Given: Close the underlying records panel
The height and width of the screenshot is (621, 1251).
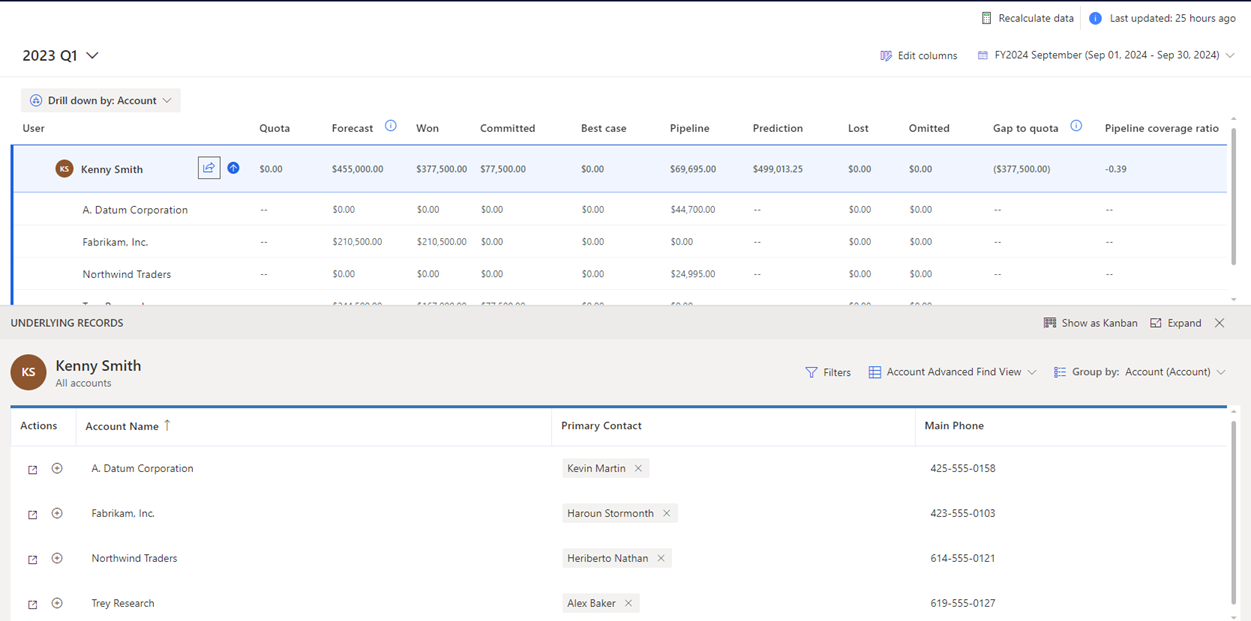Looking at the screenshot, I should [1219, 323].
